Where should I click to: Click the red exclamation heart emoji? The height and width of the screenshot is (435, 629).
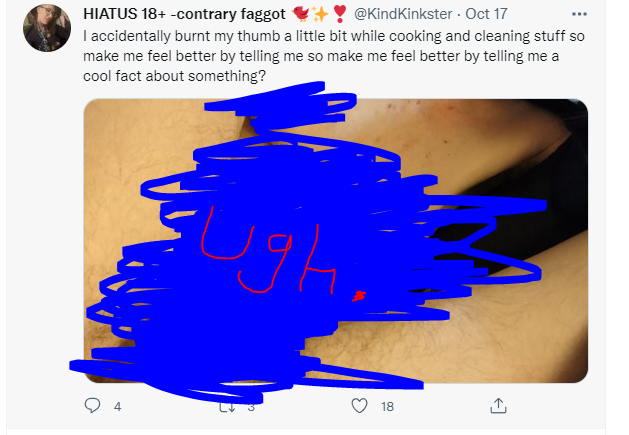(340, 14)
